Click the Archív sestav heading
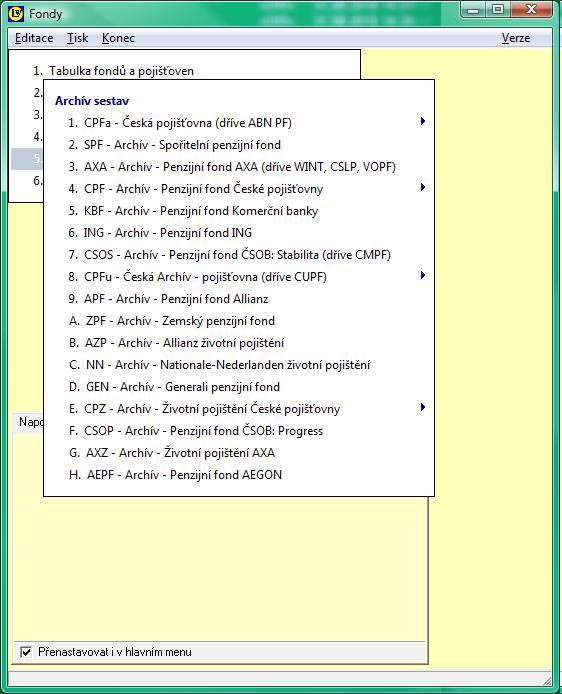Image resolution: width=562 pixels, height=694 pixels. (x=92, y=101)
